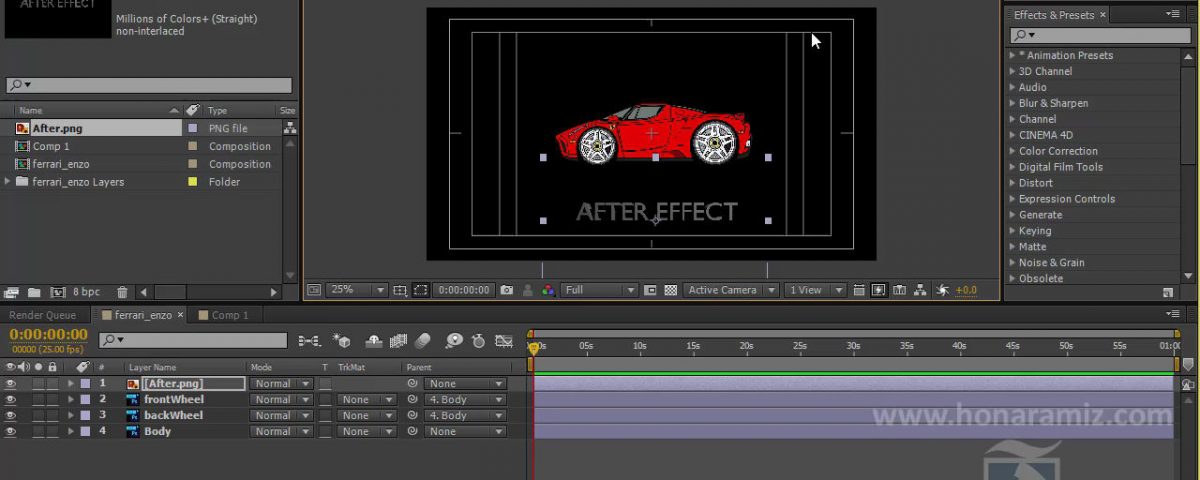This screenshot has height=480, width=1200.
Task: Open the Graph Editor
Action: [504, 341]
